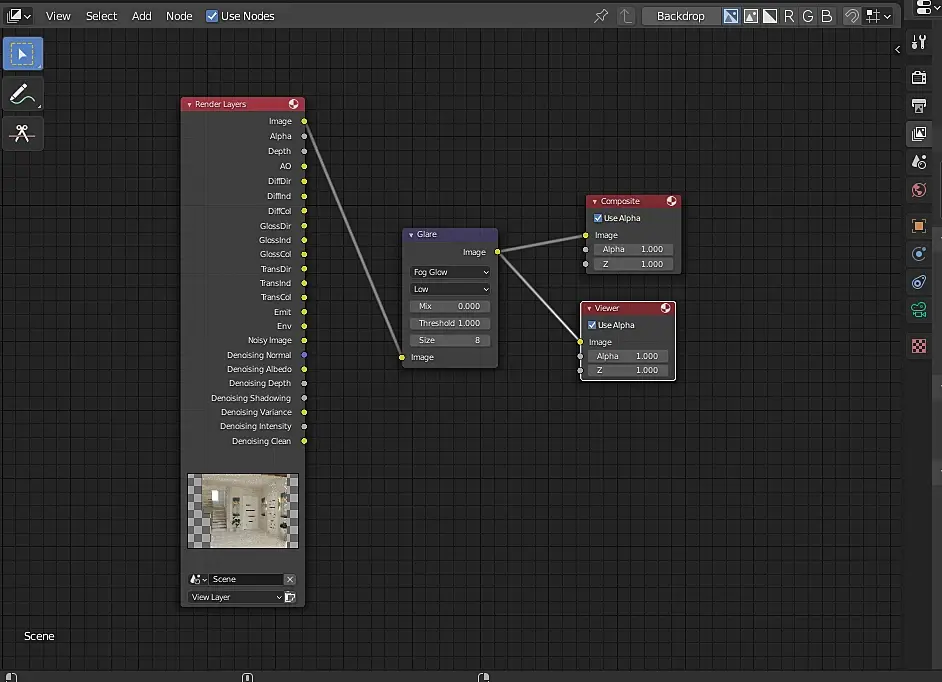Click the Backdrop button
This screenshot has width=942, height=682.
(680, 16)
